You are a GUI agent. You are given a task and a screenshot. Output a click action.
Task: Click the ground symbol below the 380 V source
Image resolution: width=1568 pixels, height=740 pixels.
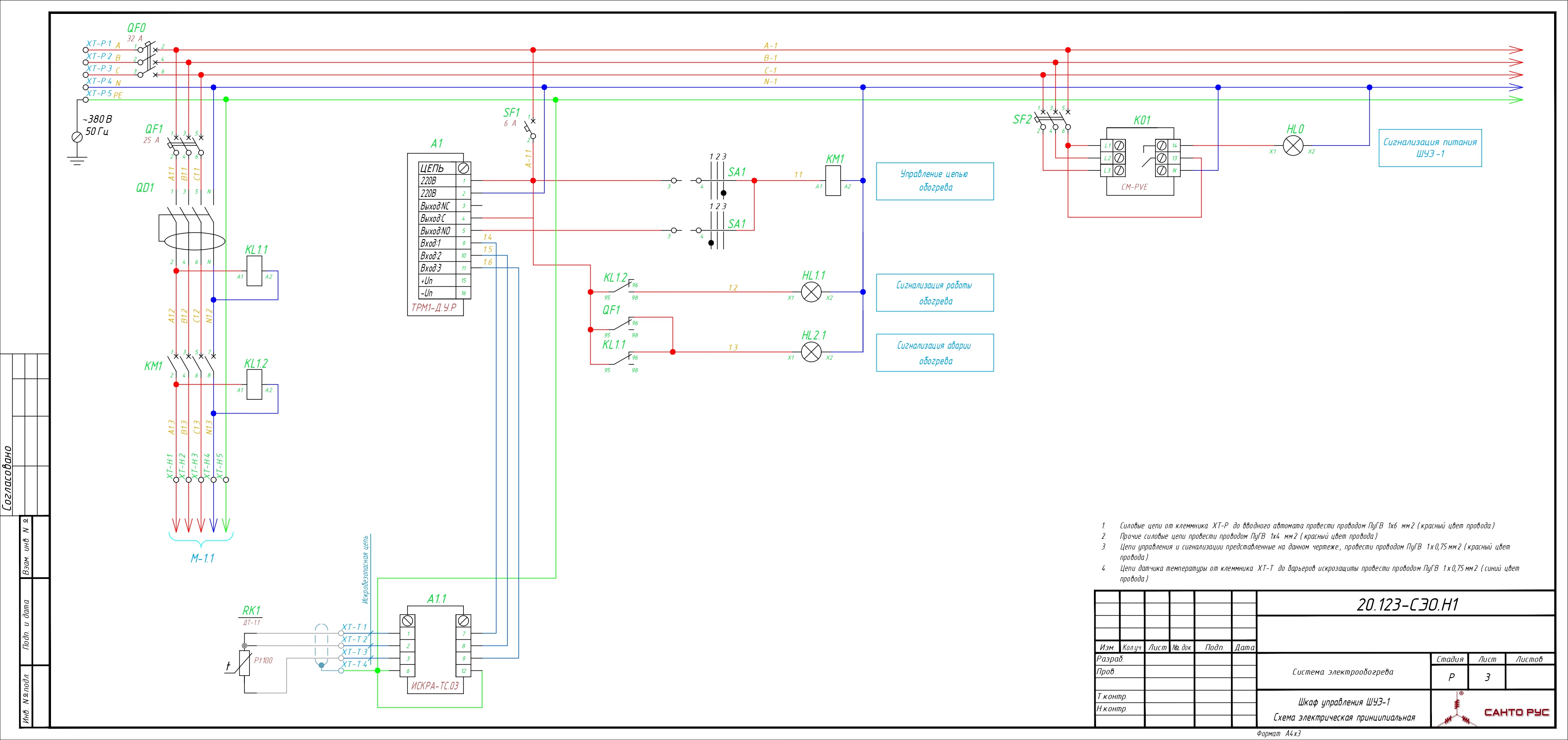[77, 161]
